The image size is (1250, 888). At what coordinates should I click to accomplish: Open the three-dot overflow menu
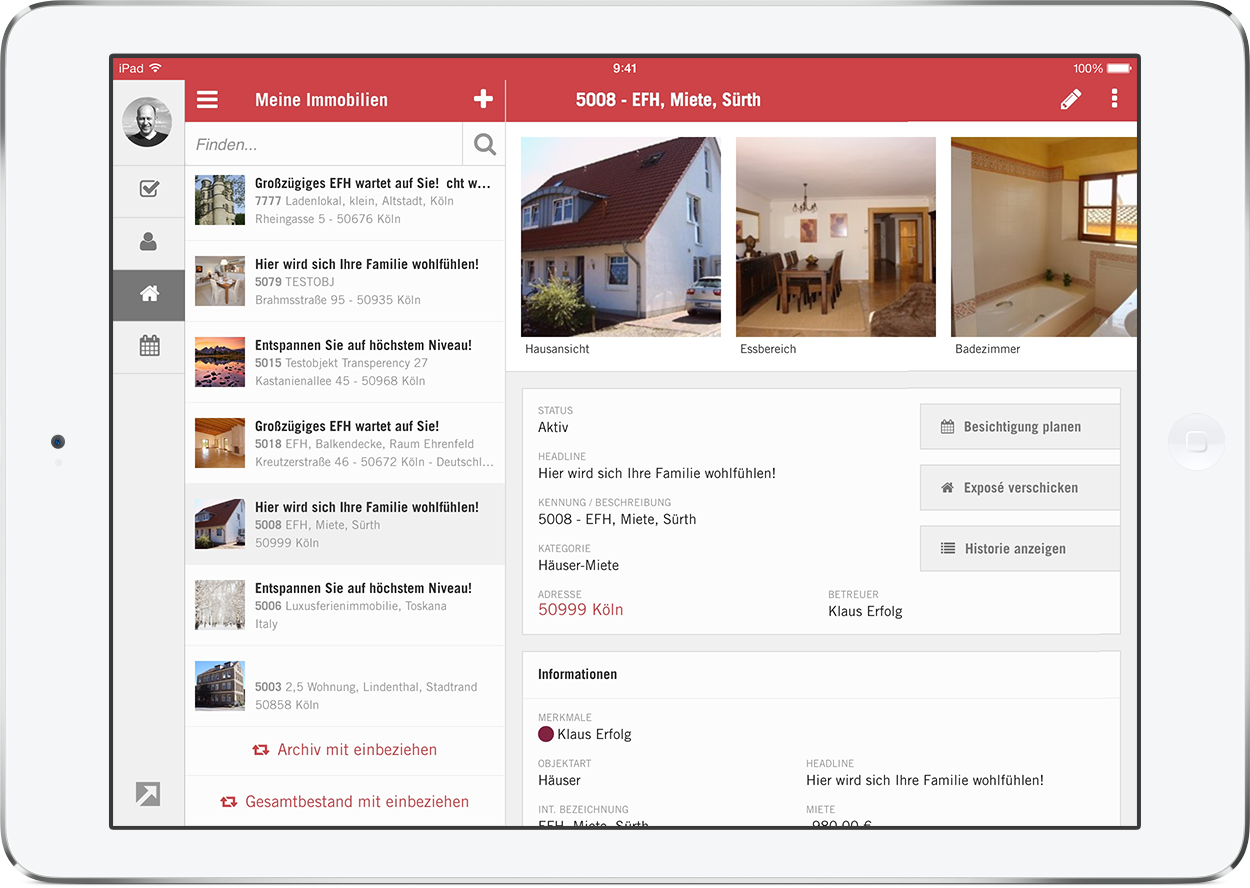pos(1114,99)
